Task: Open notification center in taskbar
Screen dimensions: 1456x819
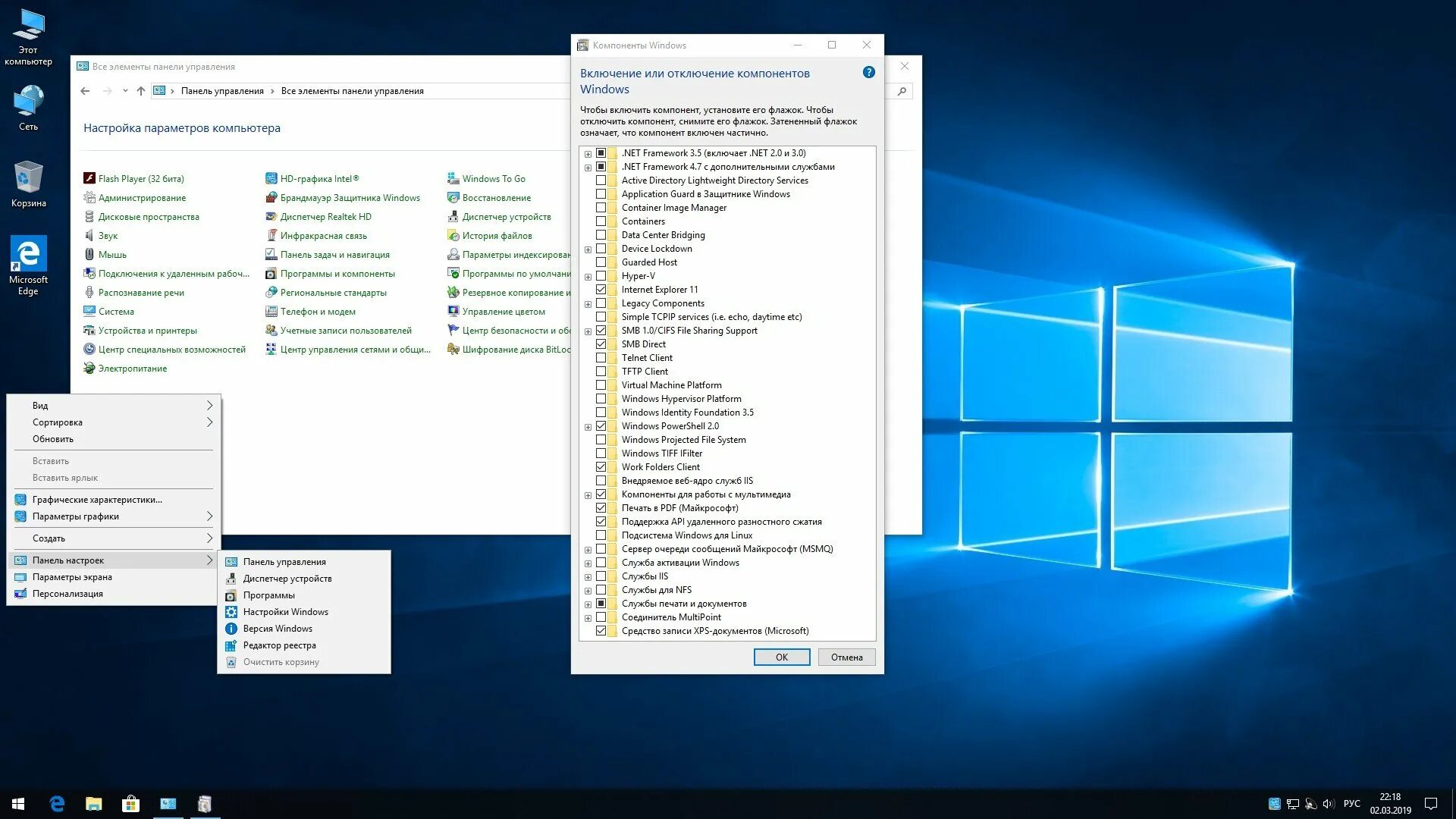Action: click(x=1431, y=804)
